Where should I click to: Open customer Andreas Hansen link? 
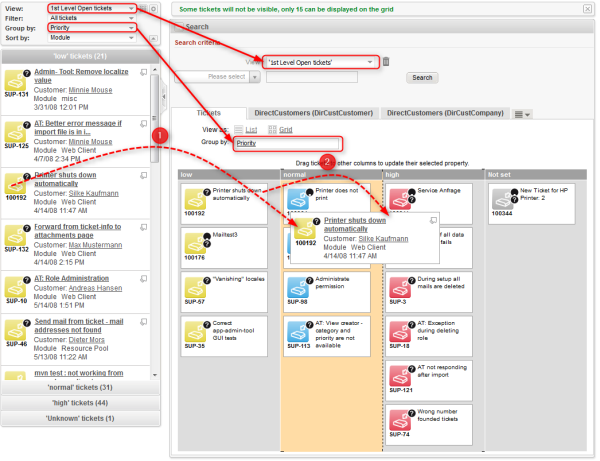(95, 288)
